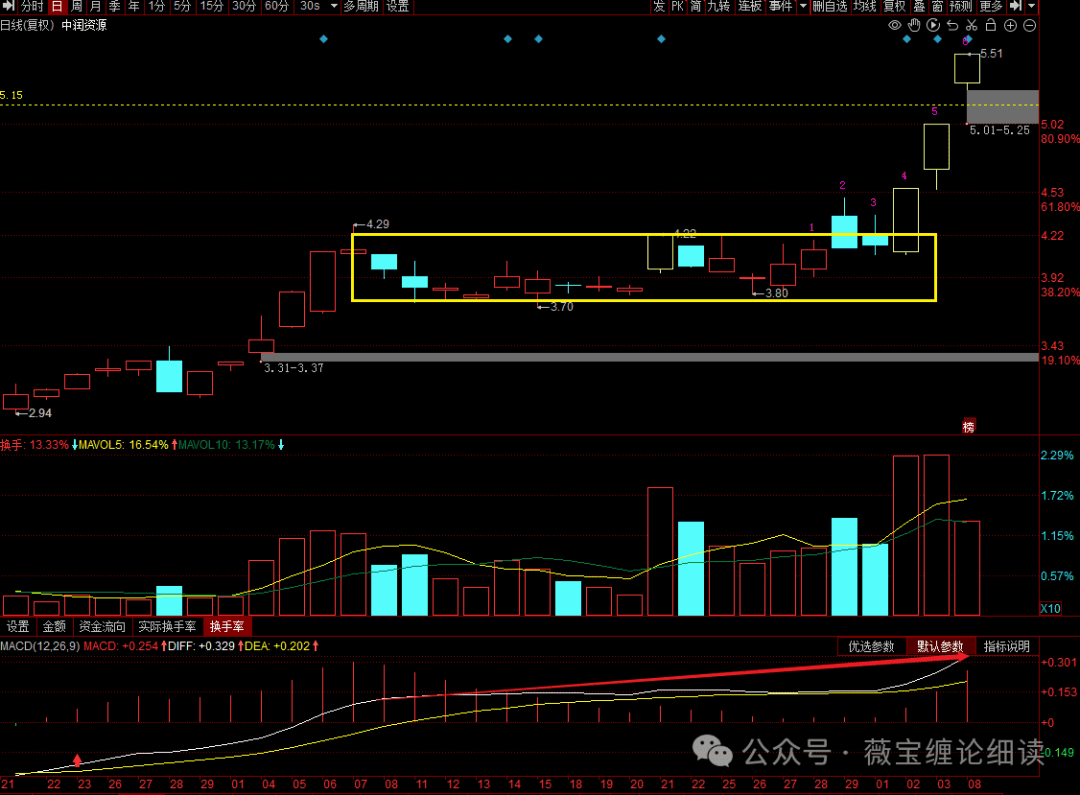Click the 换手: 13.33% label
The image size is (1080, 795).
point(34,445)
